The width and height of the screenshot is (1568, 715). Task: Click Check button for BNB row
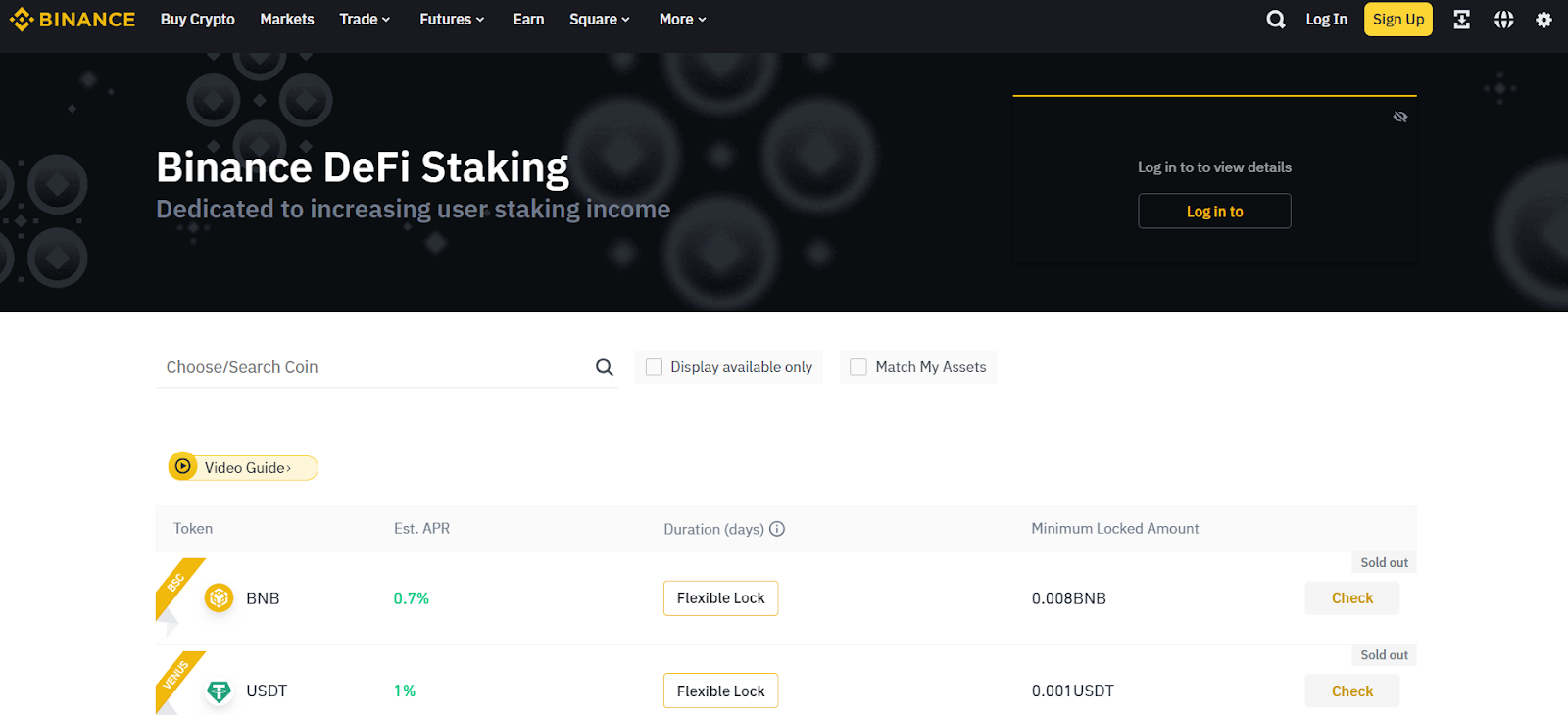[1352, 598]
